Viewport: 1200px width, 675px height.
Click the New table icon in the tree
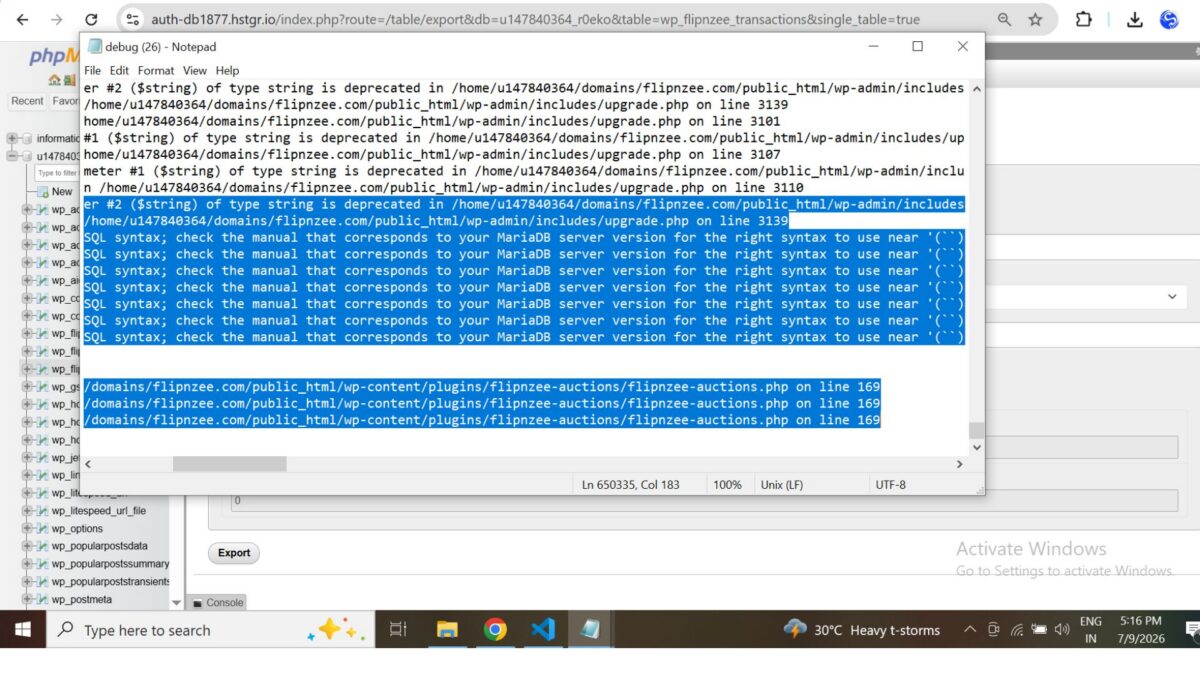(43, 192)
